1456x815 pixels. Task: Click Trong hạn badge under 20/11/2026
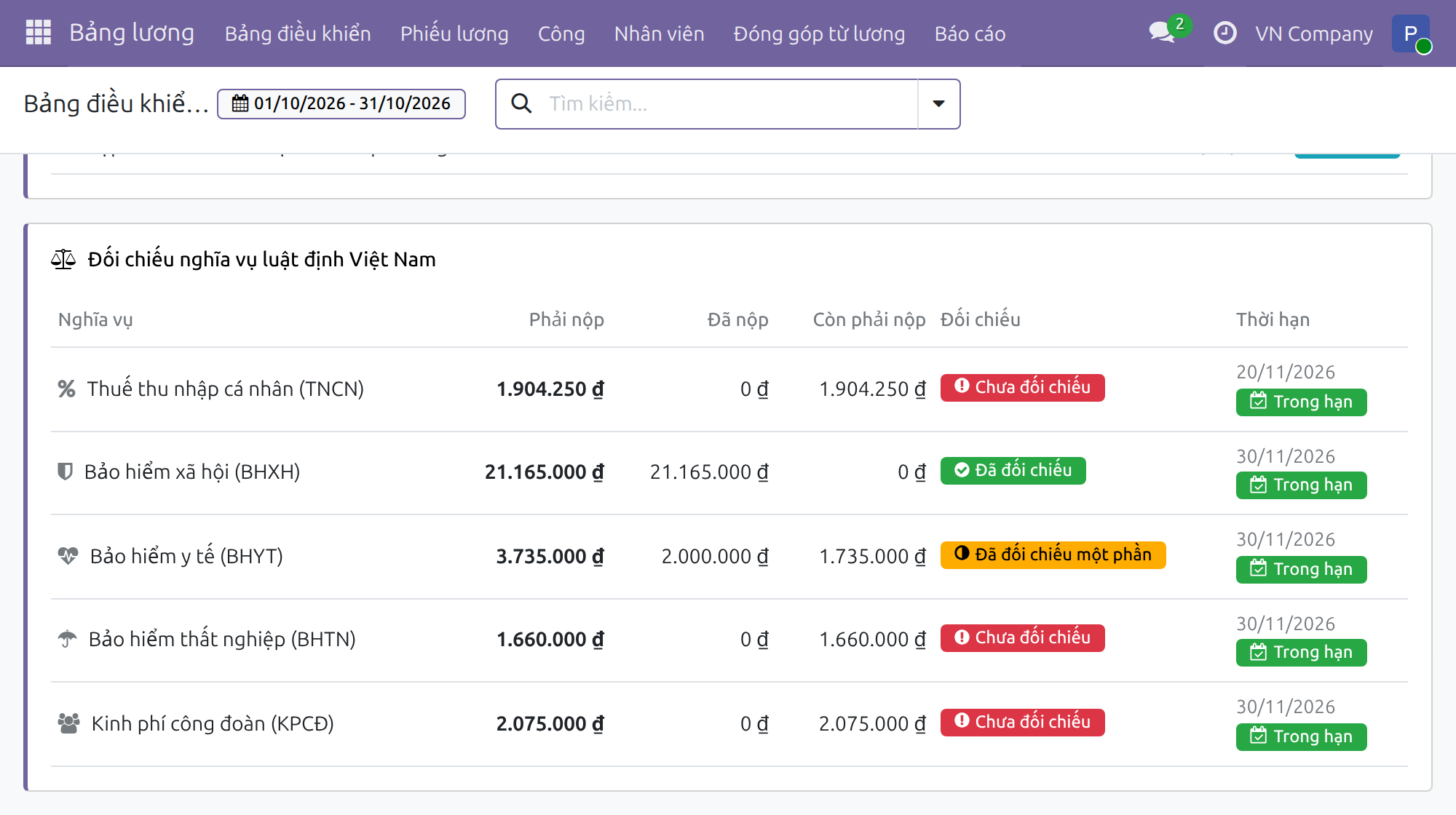pyautogui.click(x=1301, y=402)
